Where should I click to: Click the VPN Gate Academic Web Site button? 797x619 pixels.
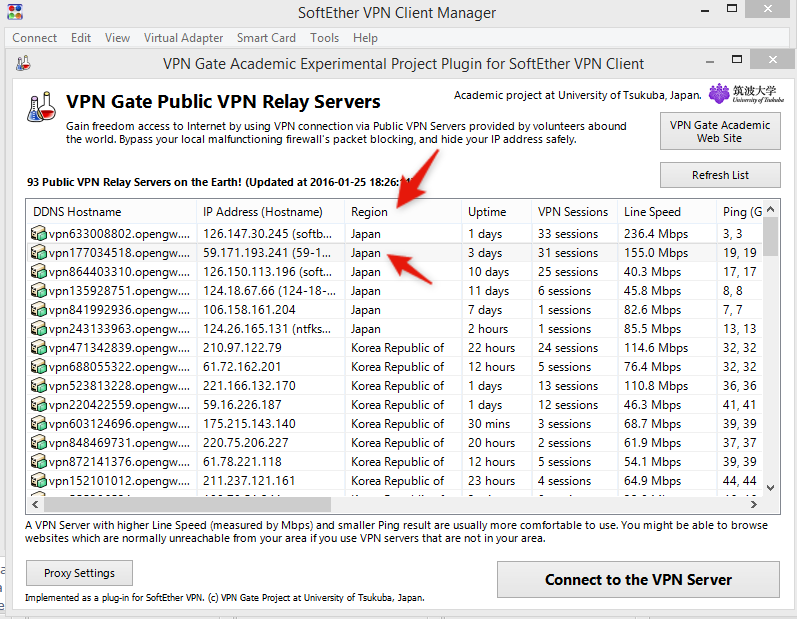pos(720,132)
